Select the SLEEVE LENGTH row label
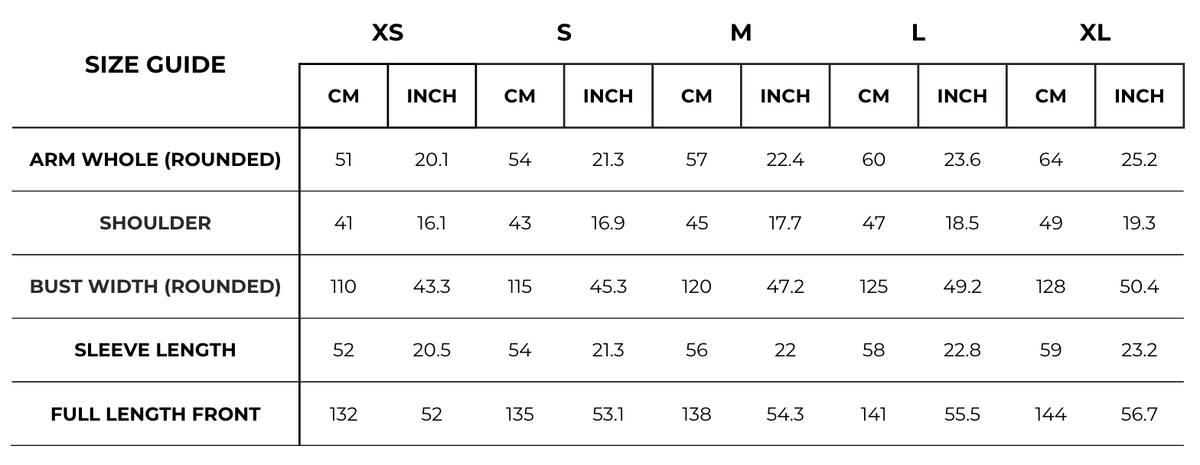Screen dimensions: 1200x465 [x=155, y=350]
